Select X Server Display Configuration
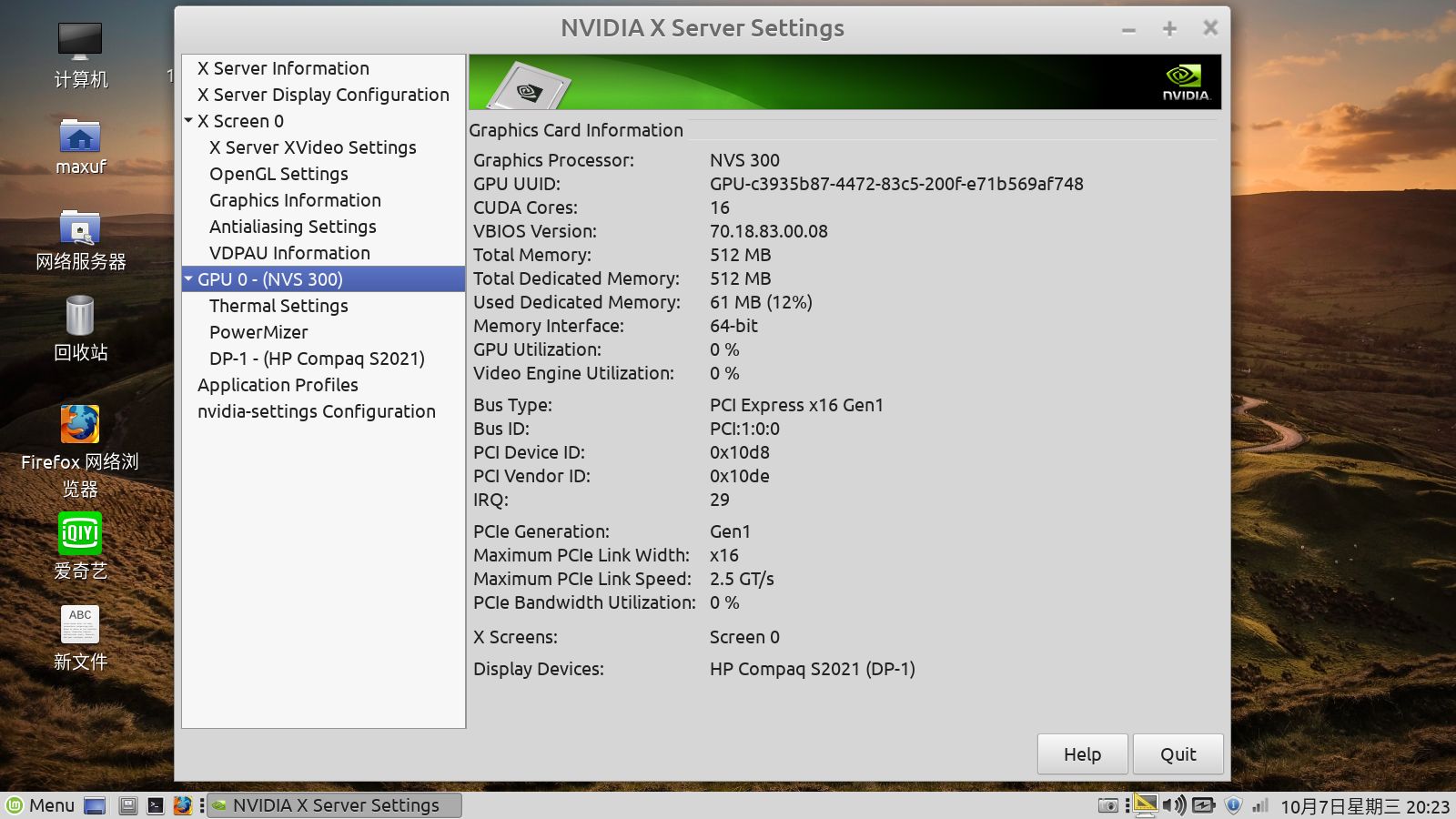 (x=323, y=95)
